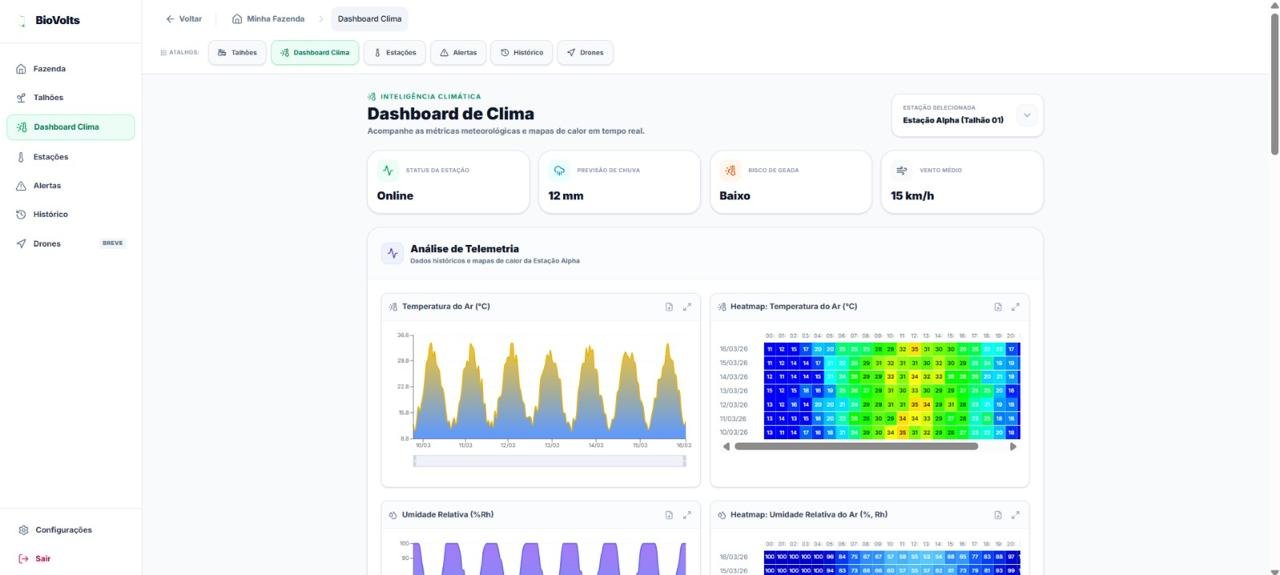Expand the Temperatura do Ar chart fullscreen

coord(687,307)
